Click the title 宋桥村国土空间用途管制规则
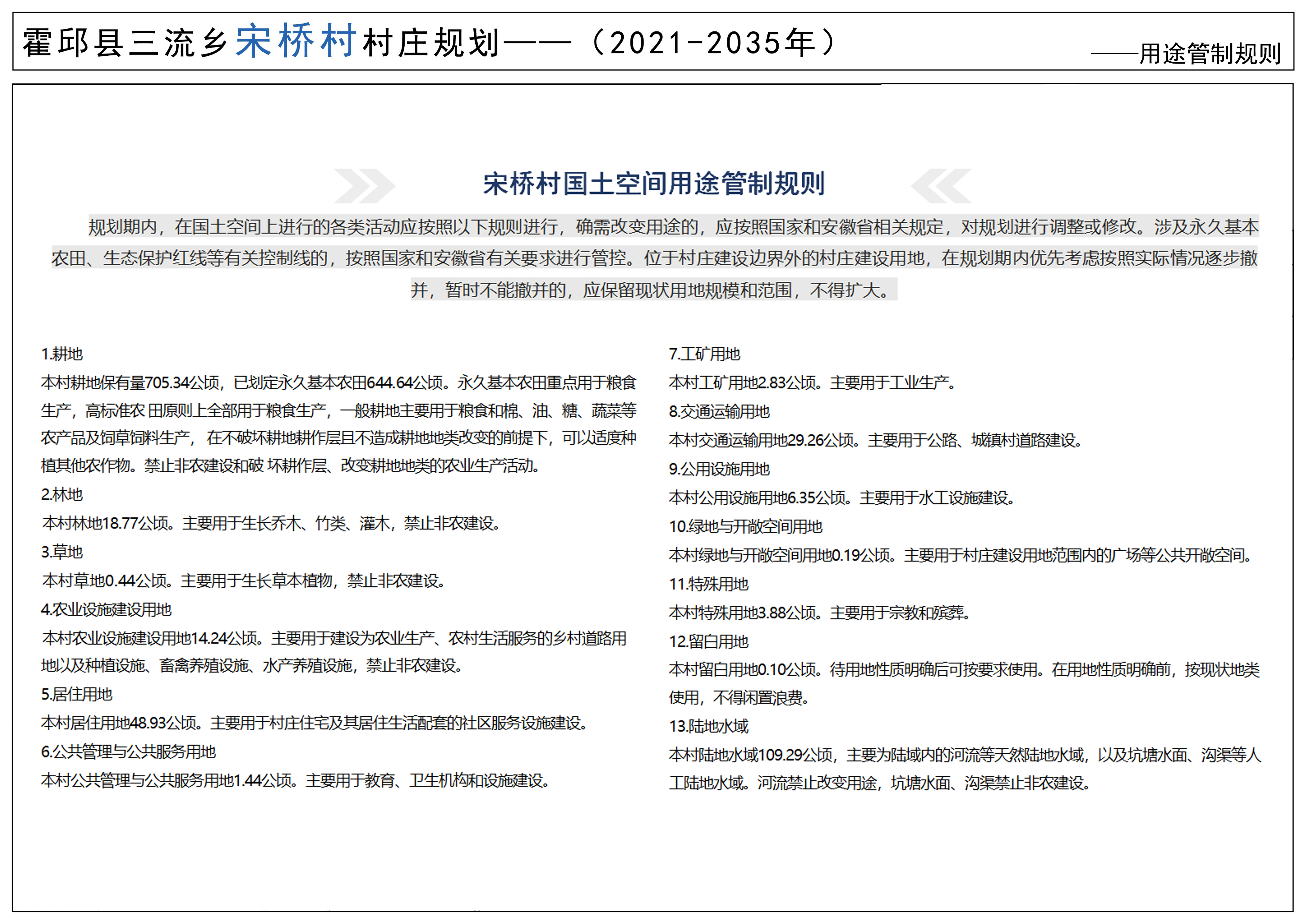The image size is (1307, 924). 654,184
